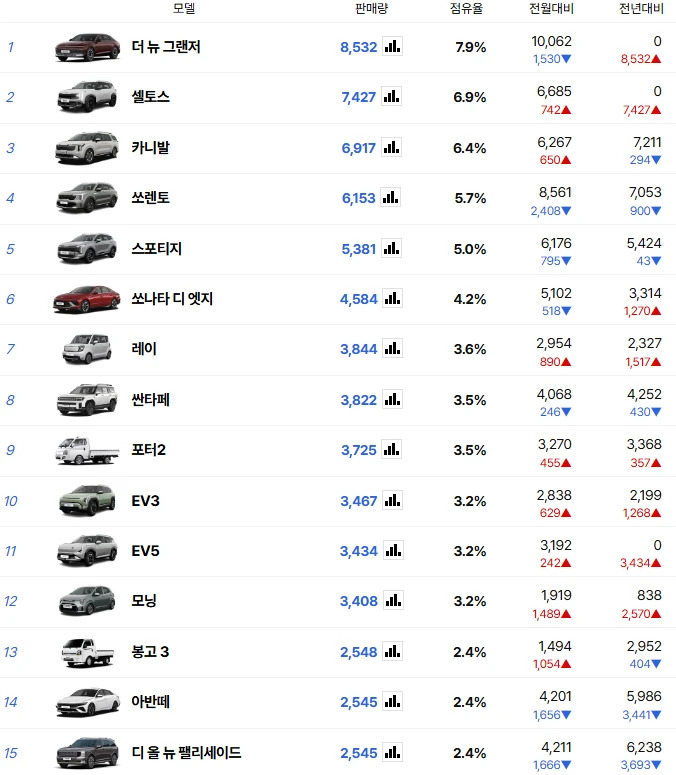Open sales chart icon for 봉고 3
Image resolution: width=676 pixels, height=775 pixels.
pyautogui.click(x=392, y=651)
